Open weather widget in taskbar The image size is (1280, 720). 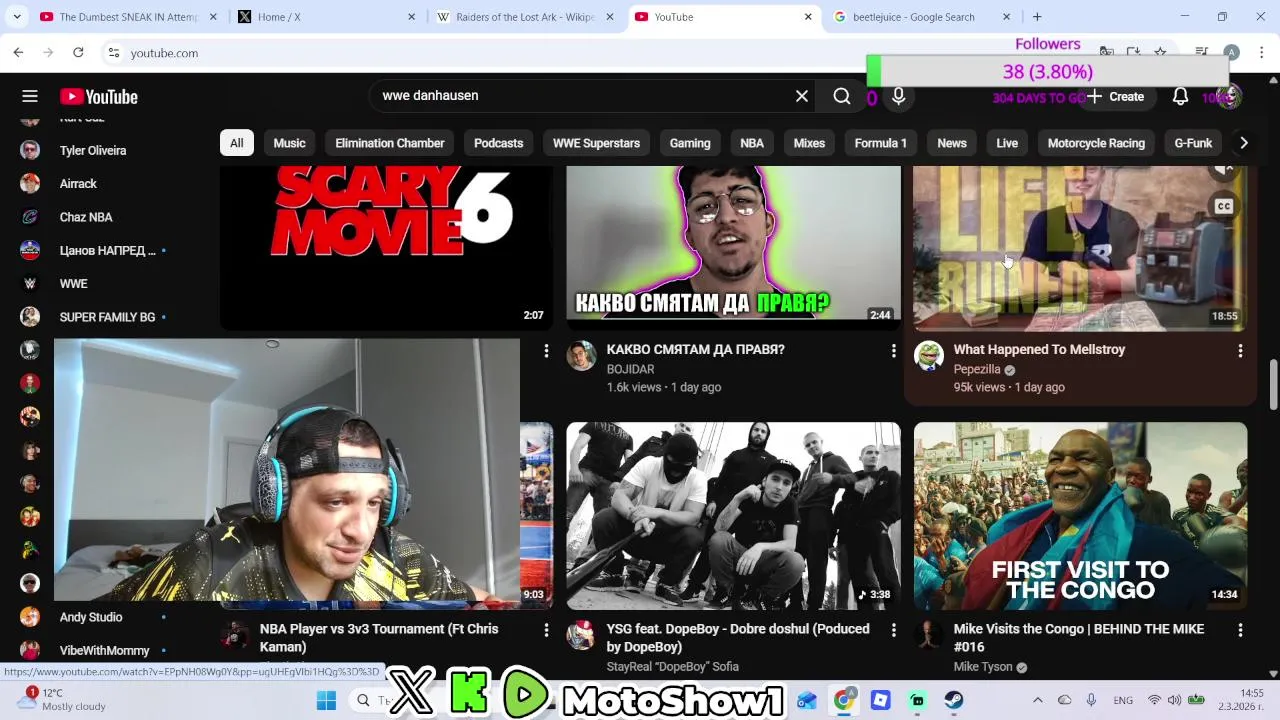[62, 699]
